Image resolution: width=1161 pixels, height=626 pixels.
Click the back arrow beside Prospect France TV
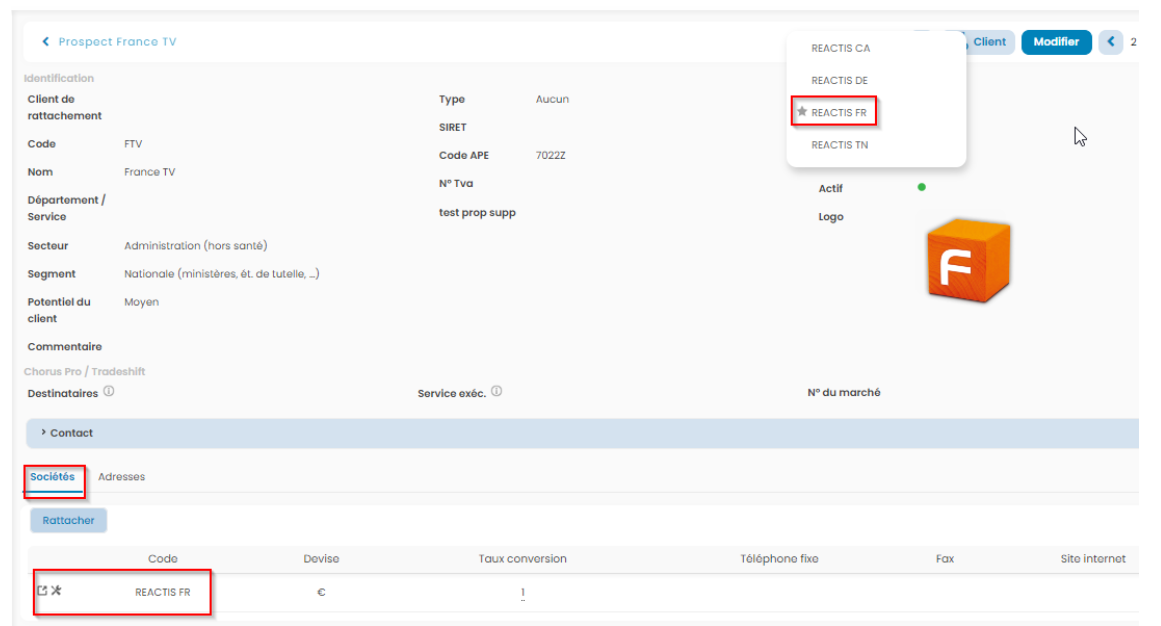tap(46, 42)
